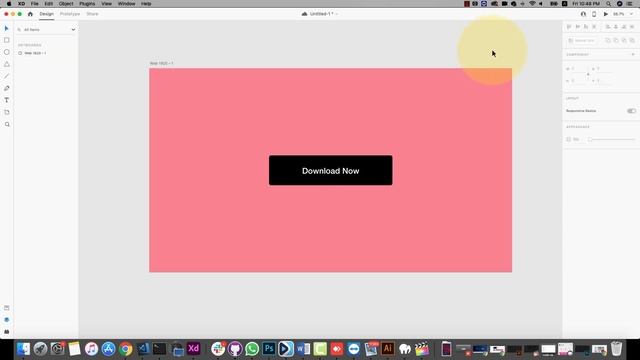Click the width input field
Screen dimensions: 640x360
point(578,69)
